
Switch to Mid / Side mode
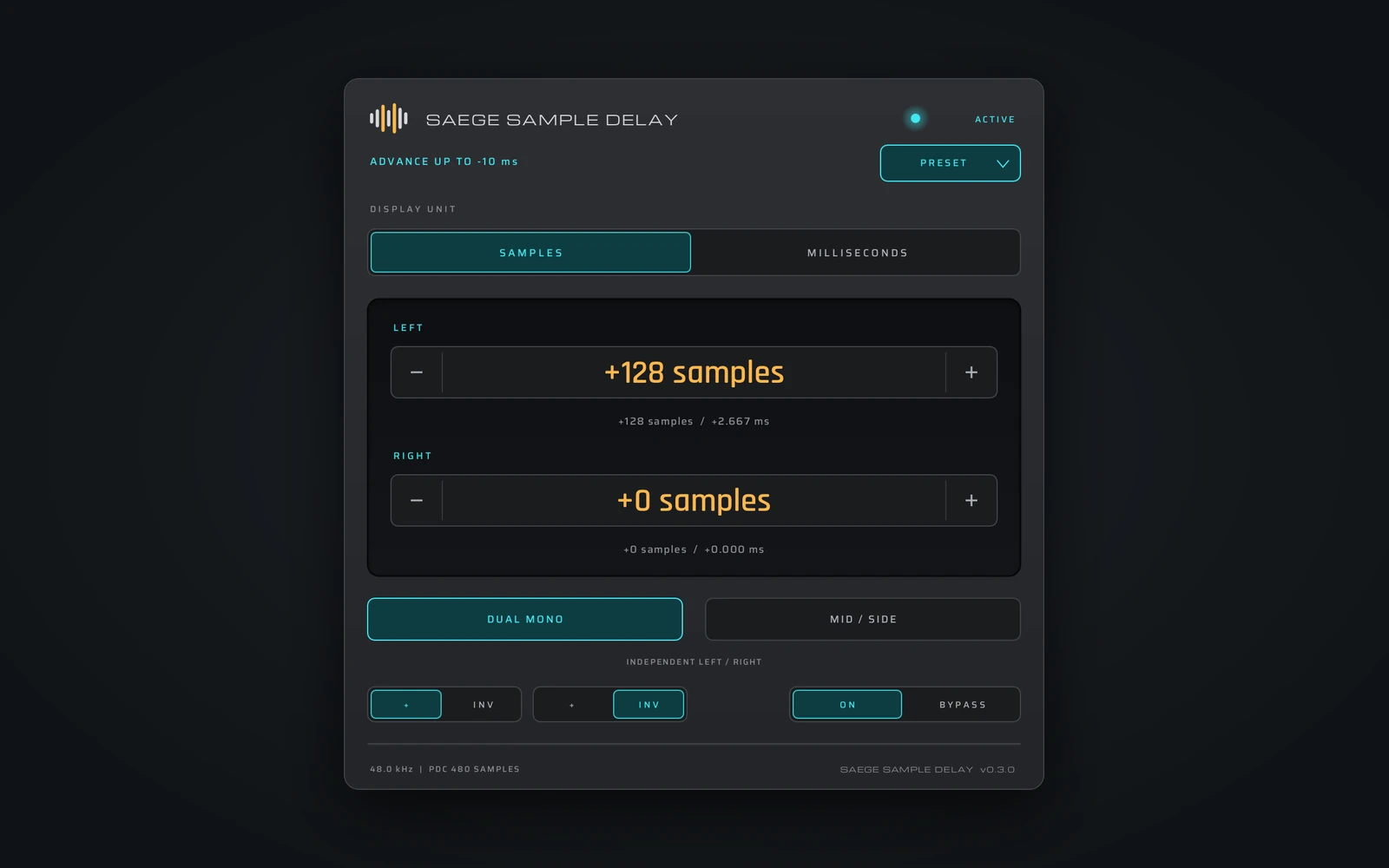[x=863, y=619]
